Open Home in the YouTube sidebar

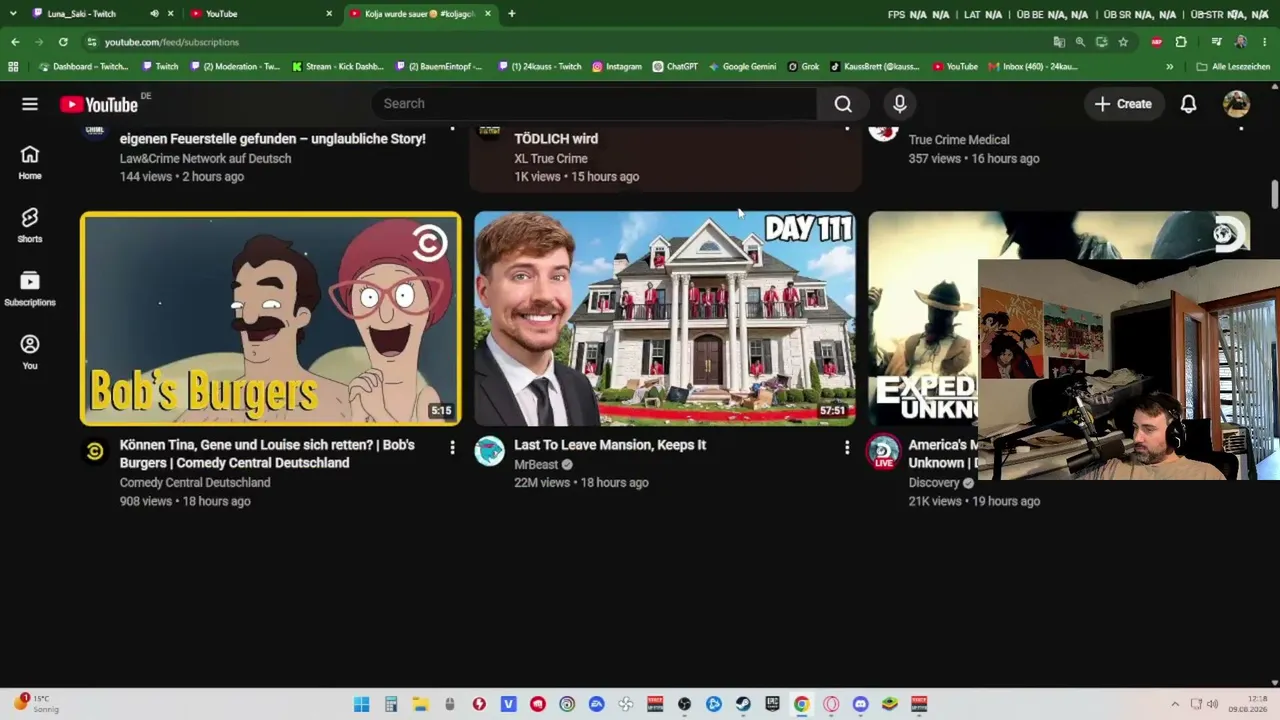(30, 162)
